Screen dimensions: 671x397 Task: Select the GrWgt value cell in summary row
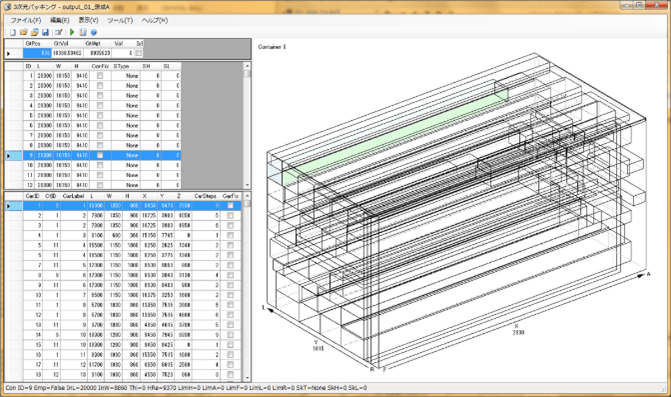(x=97, y=53)
